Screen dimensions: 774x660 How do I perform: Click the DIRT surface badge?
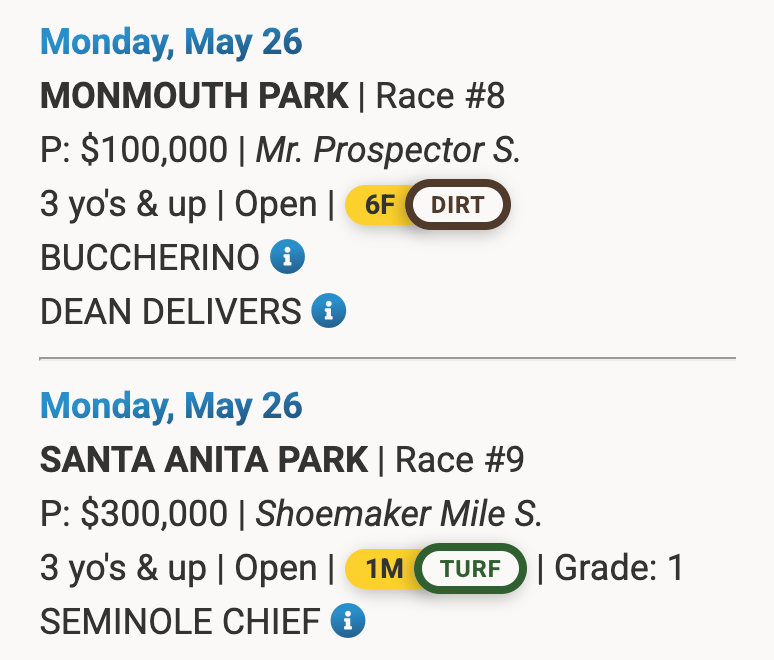pos(458,204)
